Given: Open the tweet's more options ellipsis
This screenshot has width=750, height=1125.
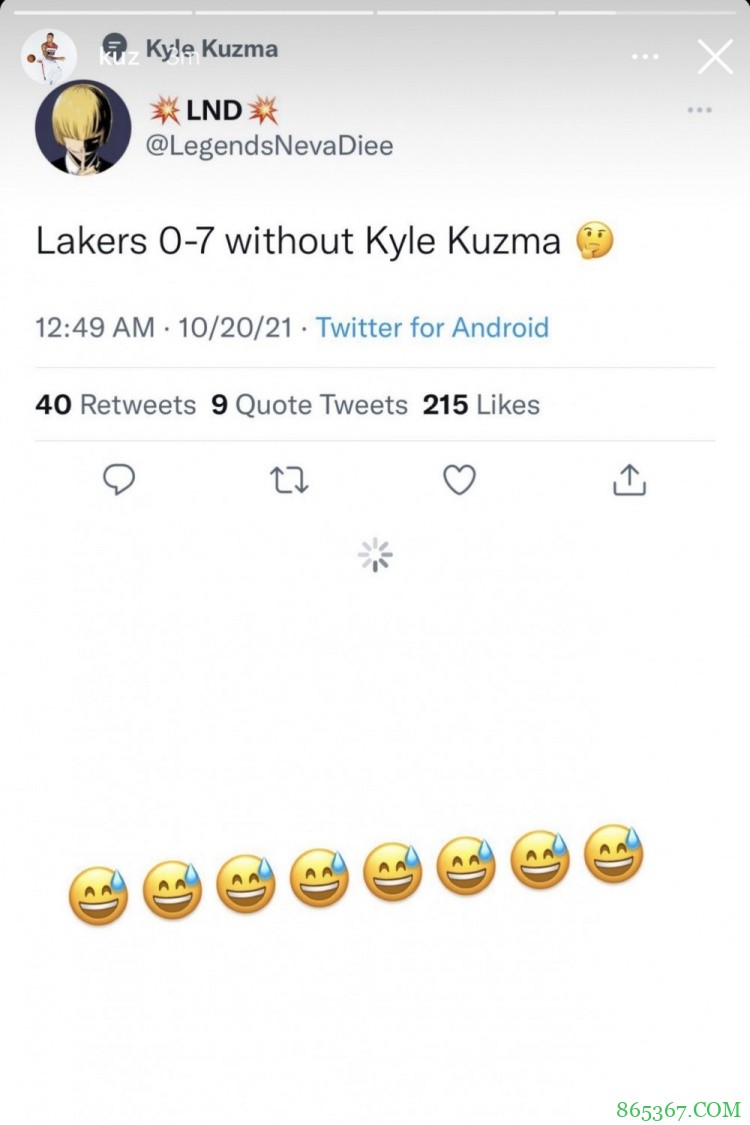Looking at the screenshot, I should [x=699, y=109].
